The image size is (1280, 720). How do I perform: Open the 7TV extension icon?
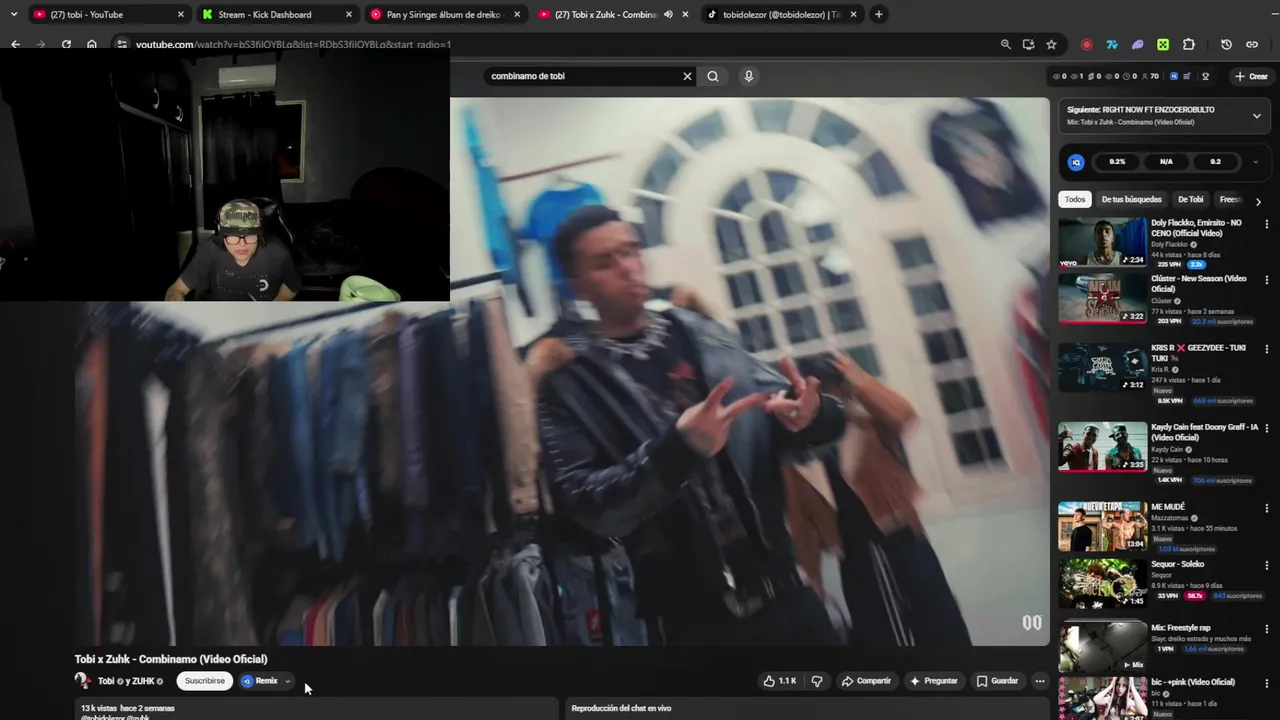click(1111, 44)
